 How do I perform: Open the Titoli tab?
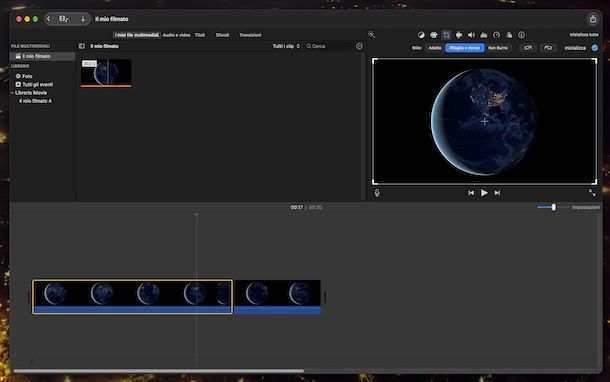[200, 35]
